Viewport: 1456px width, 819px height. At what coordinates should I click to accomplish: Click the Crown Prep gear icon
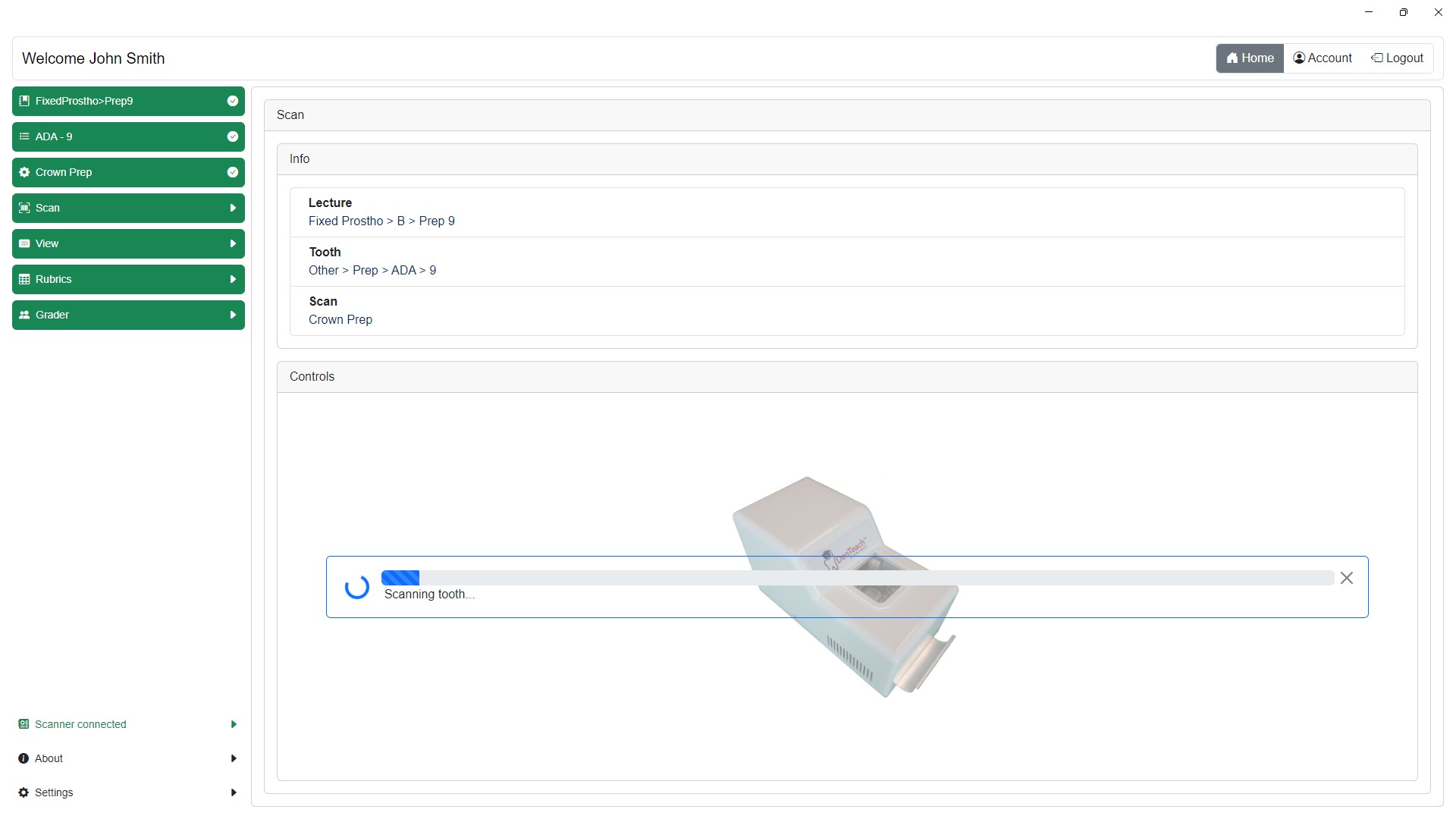(24, 172)
